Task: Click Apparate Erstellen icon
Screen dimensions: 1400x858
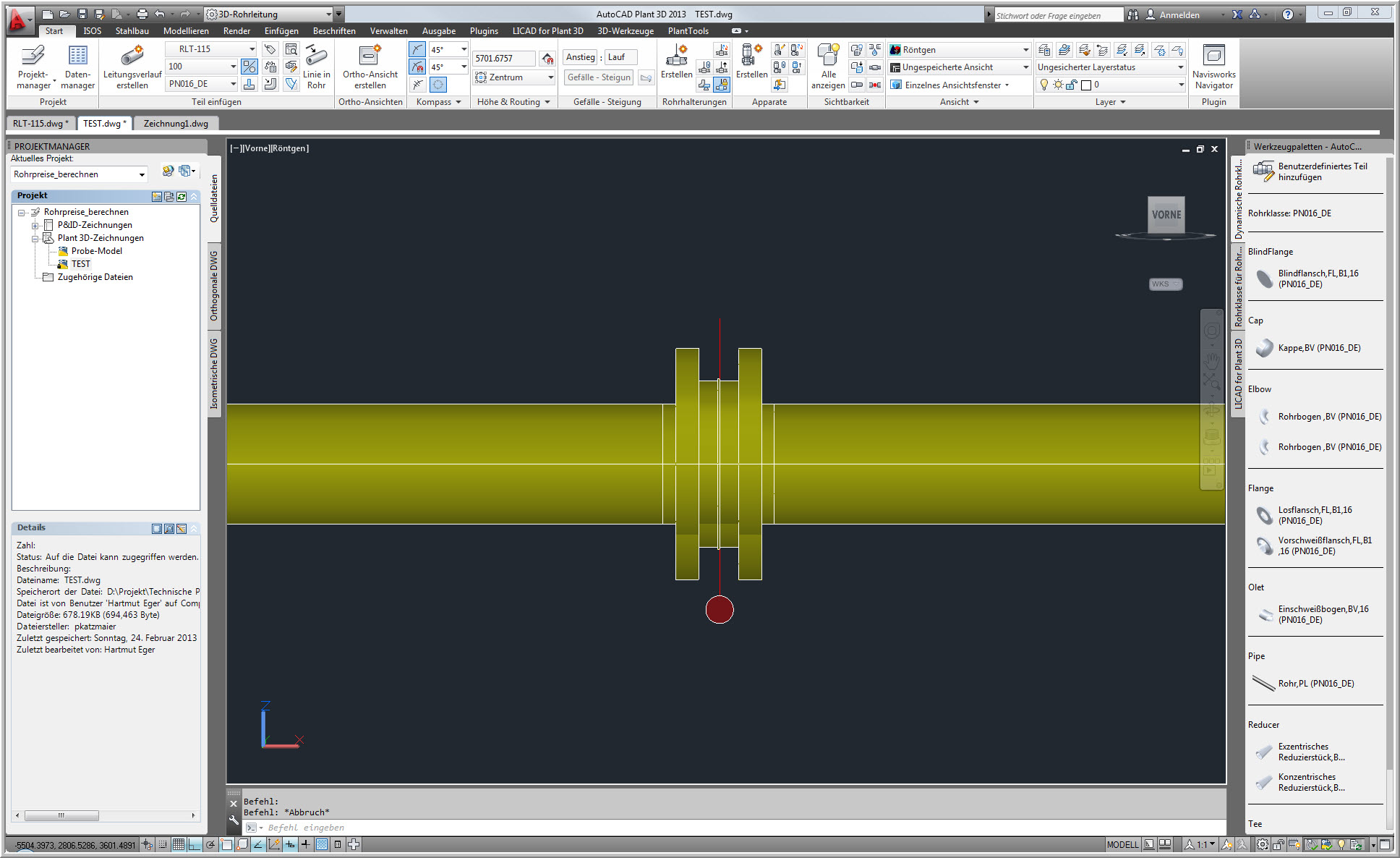Action: point(752,61)
